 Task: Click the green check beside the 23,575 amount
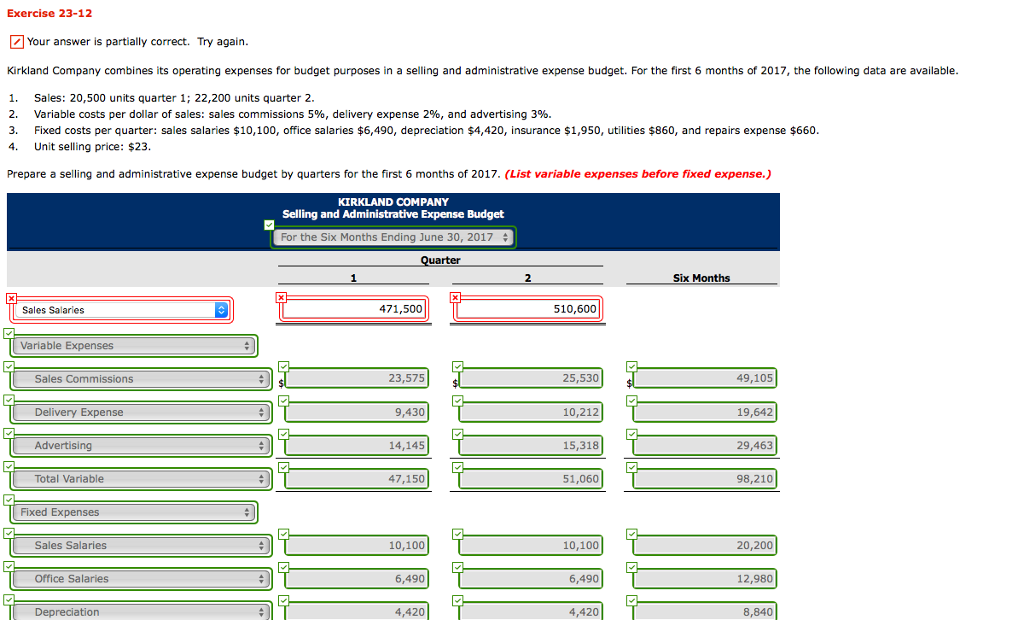coord(284,365)
